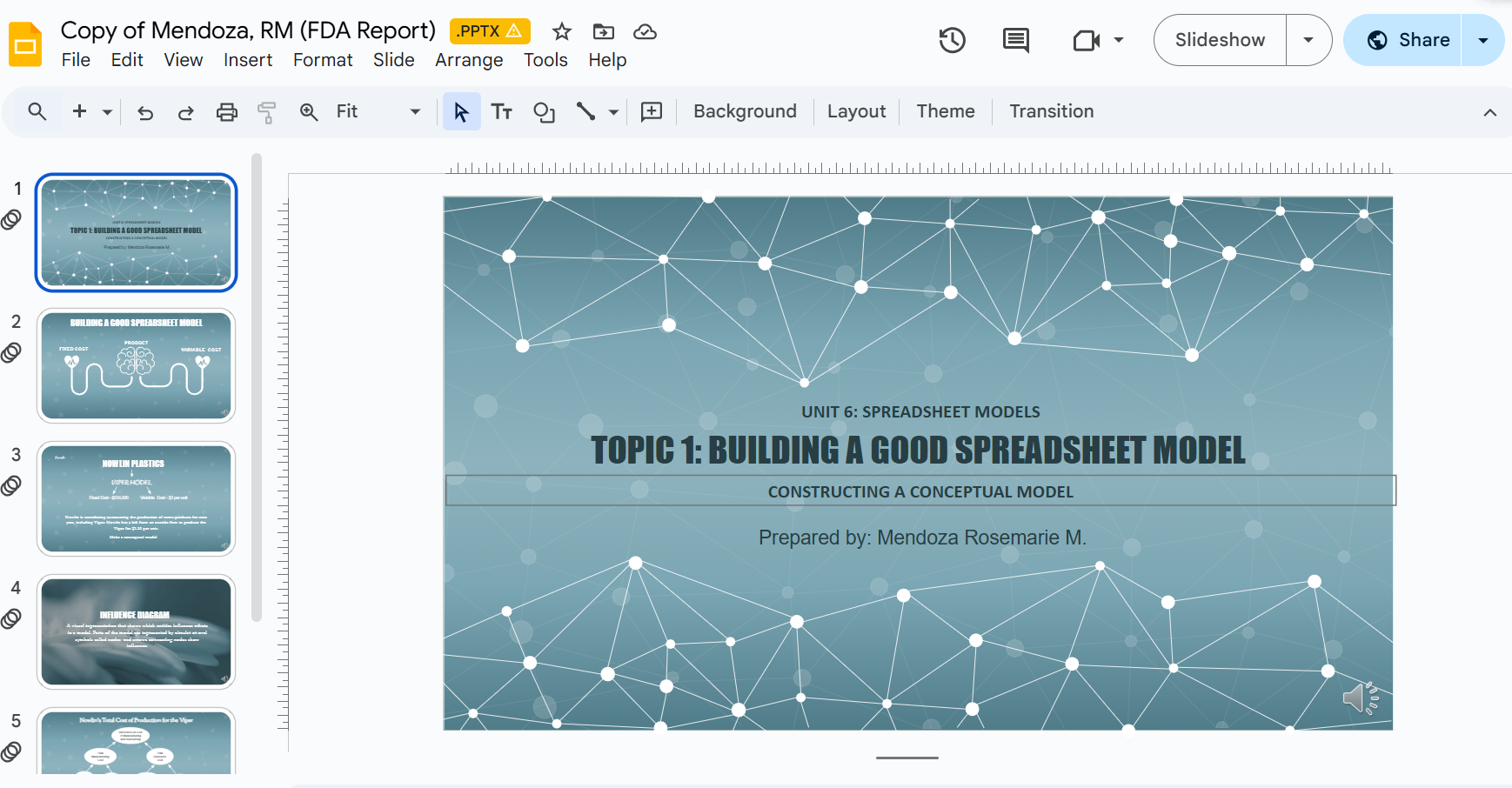Star this presentation
This screenshot has width=1512, height=788.
click(562, 32)
